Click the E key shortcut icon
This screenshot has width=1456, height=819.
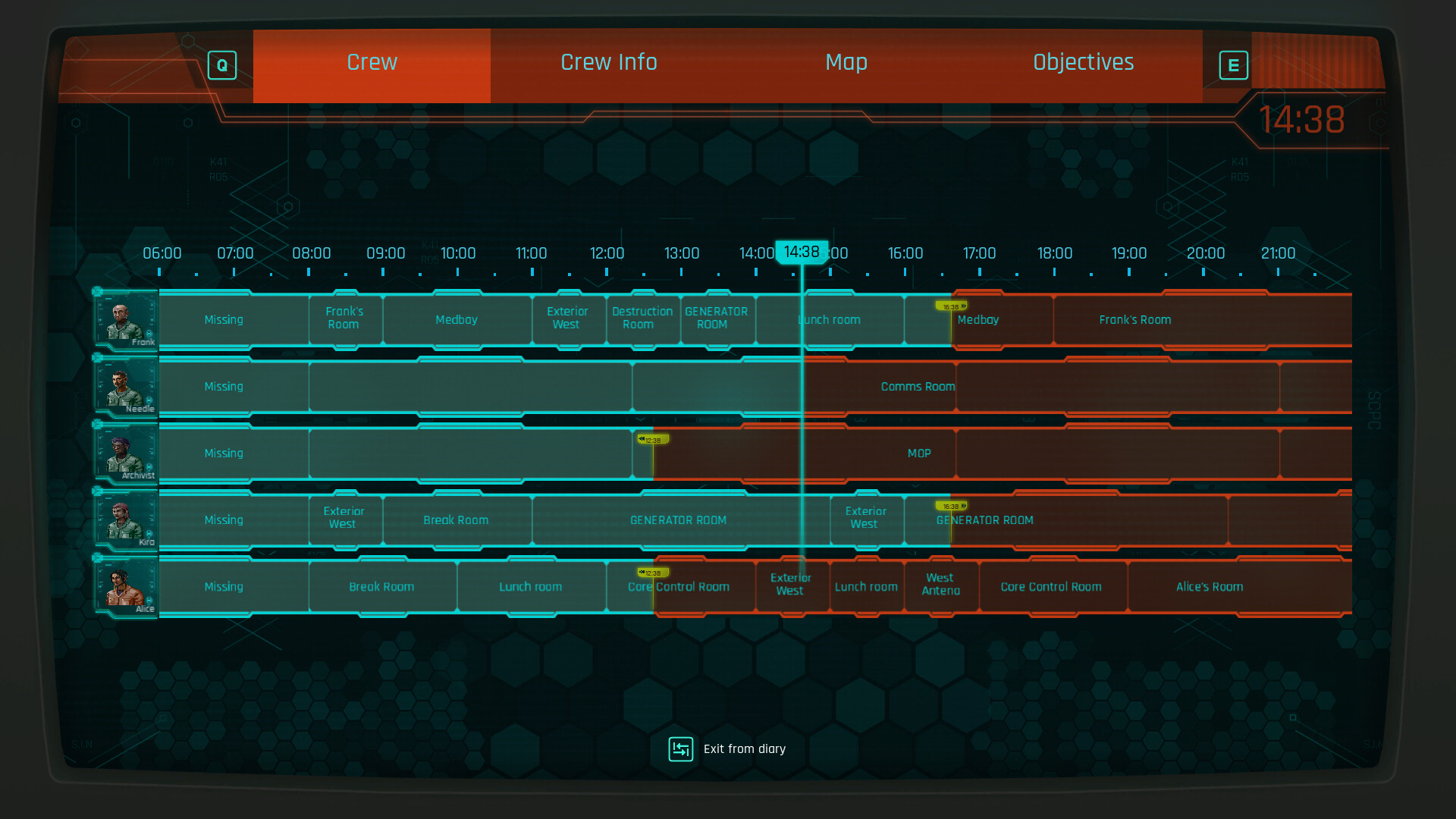pos(1233,65)
